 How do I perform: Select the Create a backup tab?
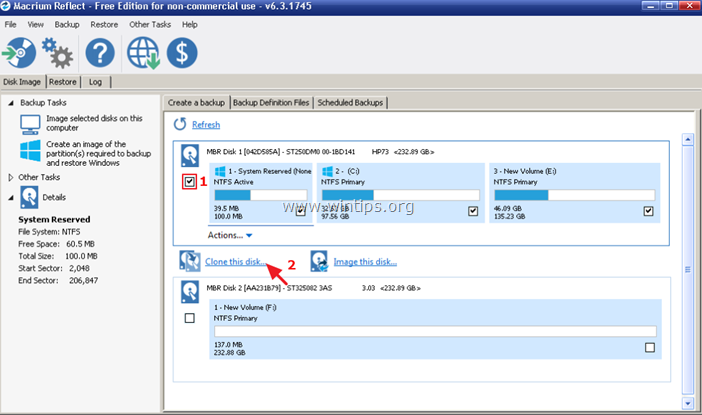(x=196, y=103)
